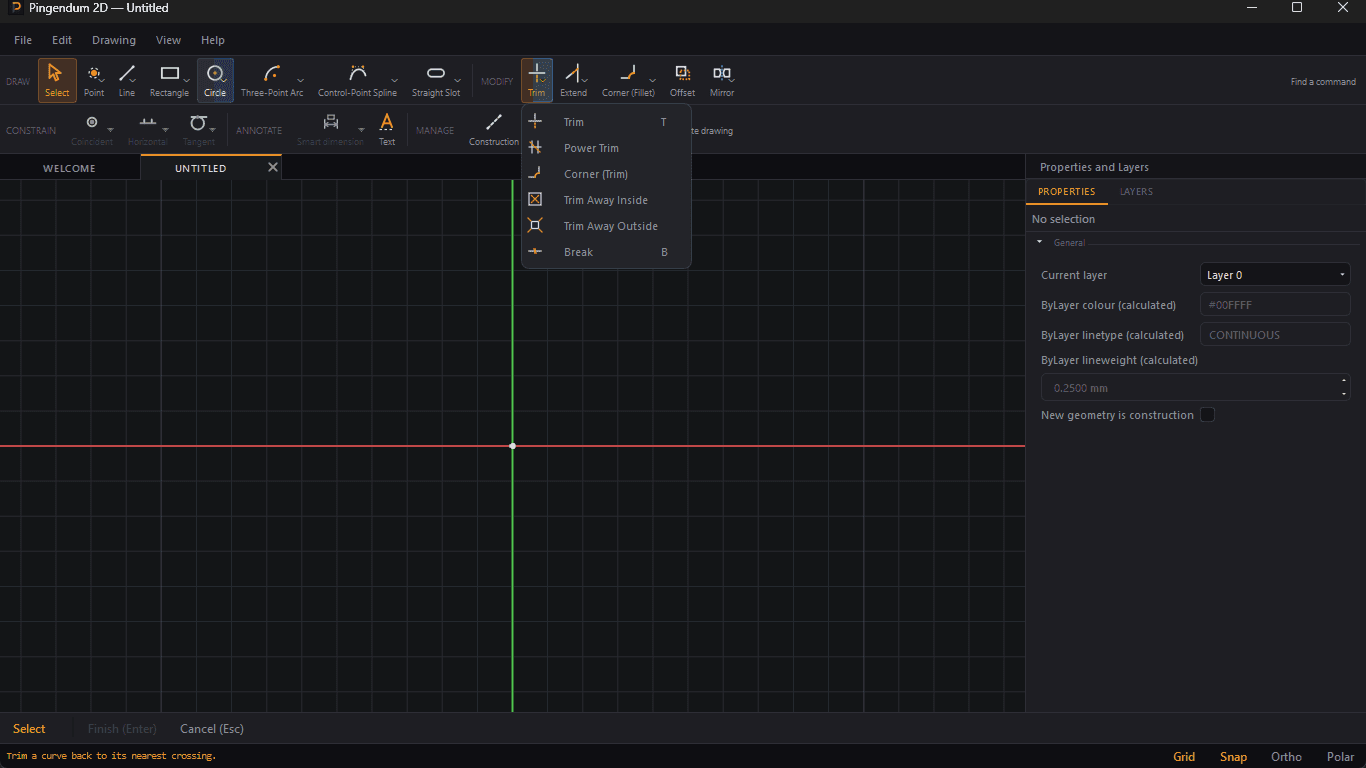The height and width of the screenshot is (768, 1366).
Task: Open the Help menu
Action: pyautogui.click(x=213, y=40)
